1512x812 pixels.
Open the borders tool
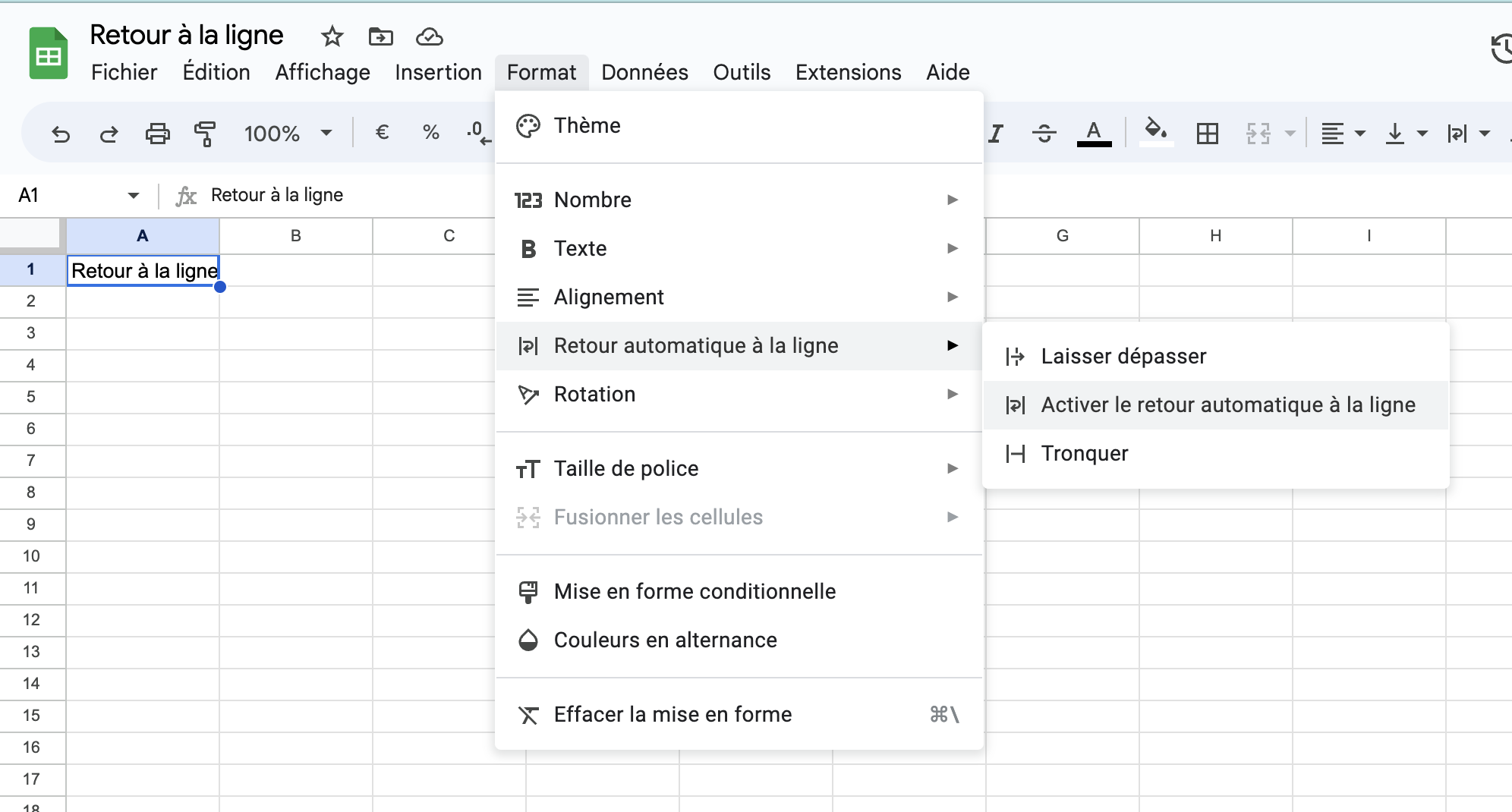click(1206, 133)
